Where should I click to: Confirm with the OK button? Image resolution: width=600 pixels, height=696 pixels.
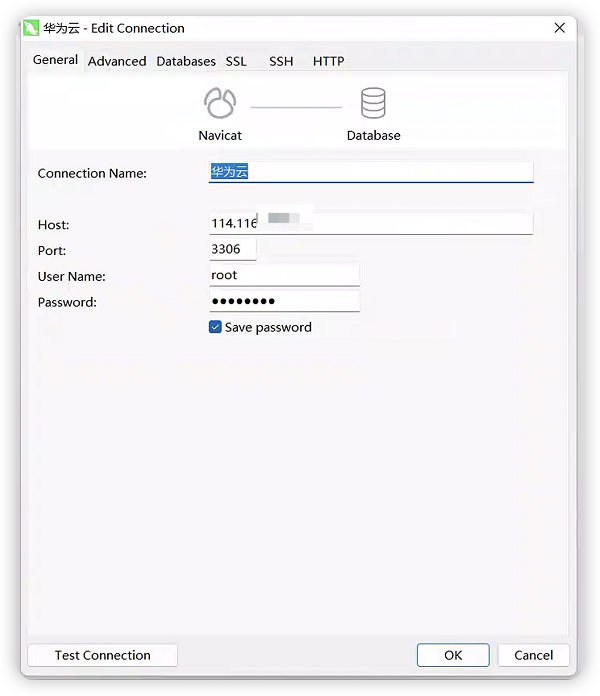click(453, 655)
